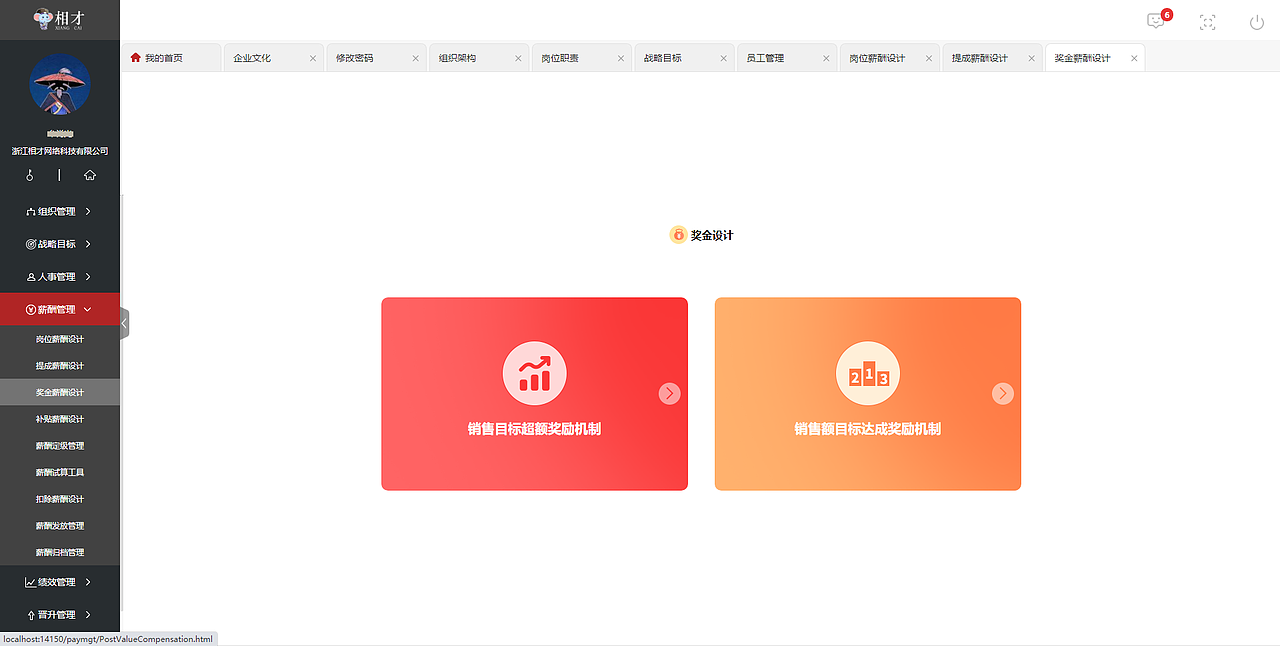The image size is (1280, 646).
Task: Open the user avatar picture
Action: 60,84
